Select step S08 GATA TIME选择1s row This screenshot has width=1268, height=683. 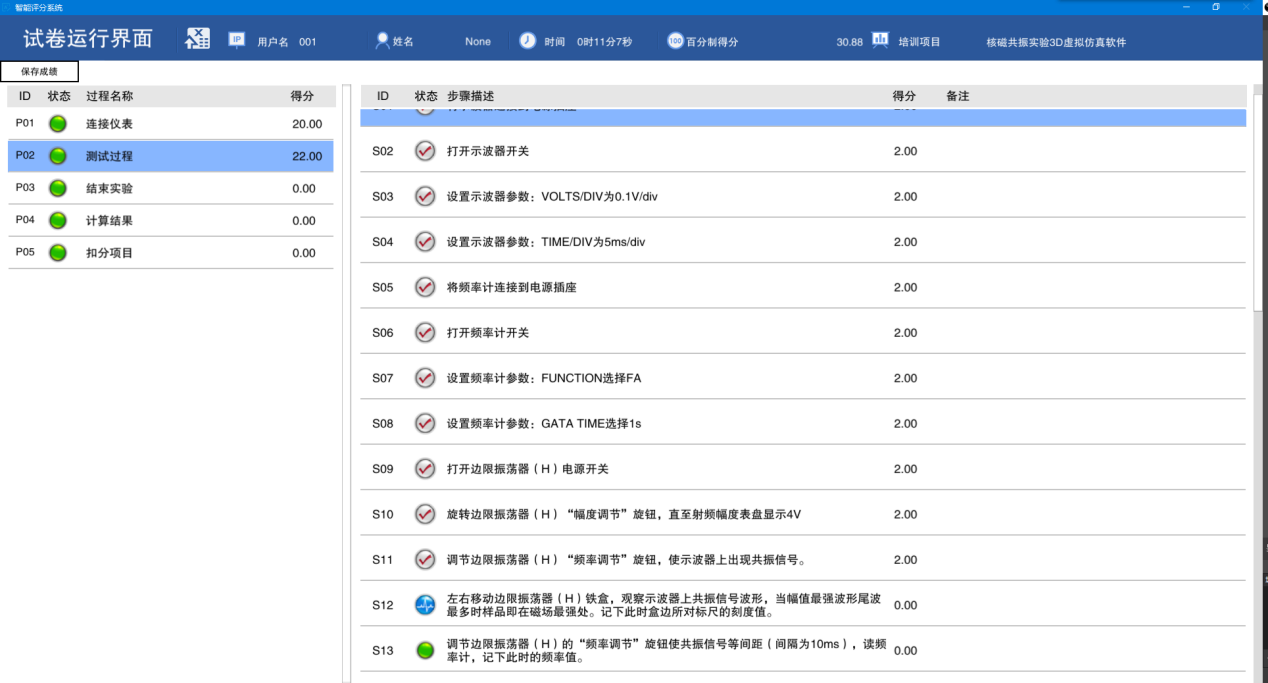[x=650, y=423]
